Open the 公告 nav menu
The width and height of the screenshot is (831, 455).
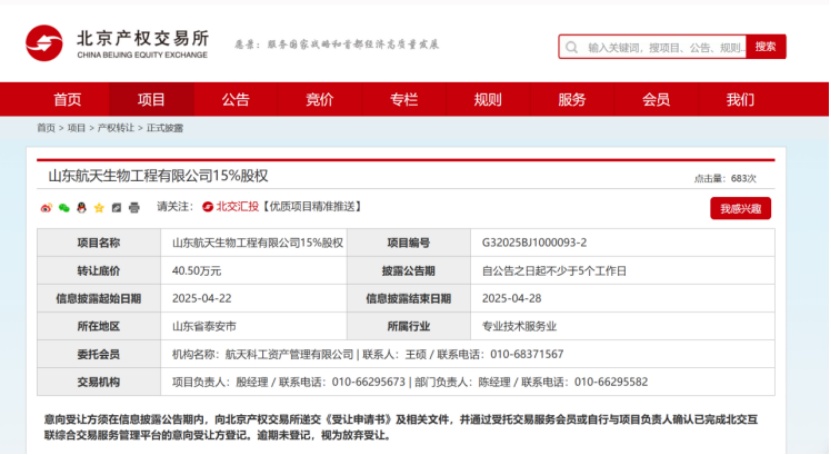[x=235, y=100]
